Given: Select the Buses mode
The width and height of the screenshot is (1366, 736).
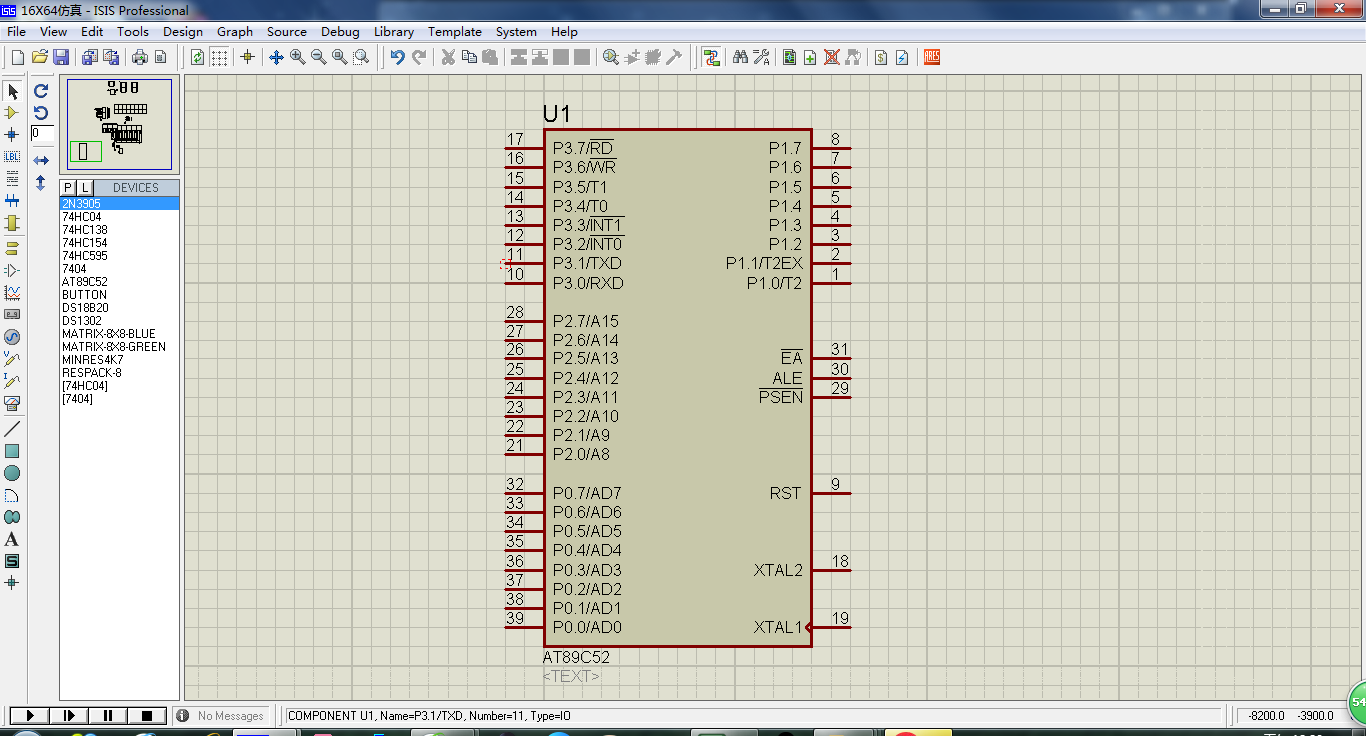Looking at the screenshot, I should 12,200.
